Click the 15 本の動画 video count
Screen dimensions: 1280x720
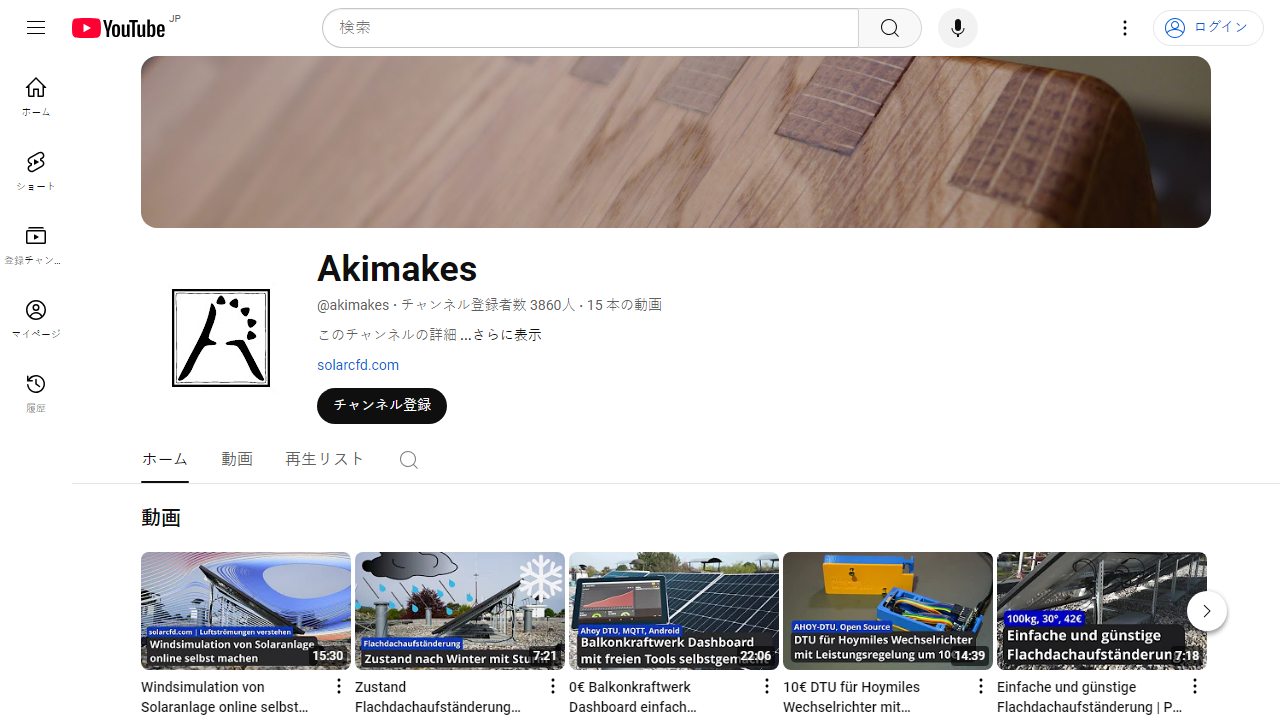pyautogui.click(x=625, y=305)
